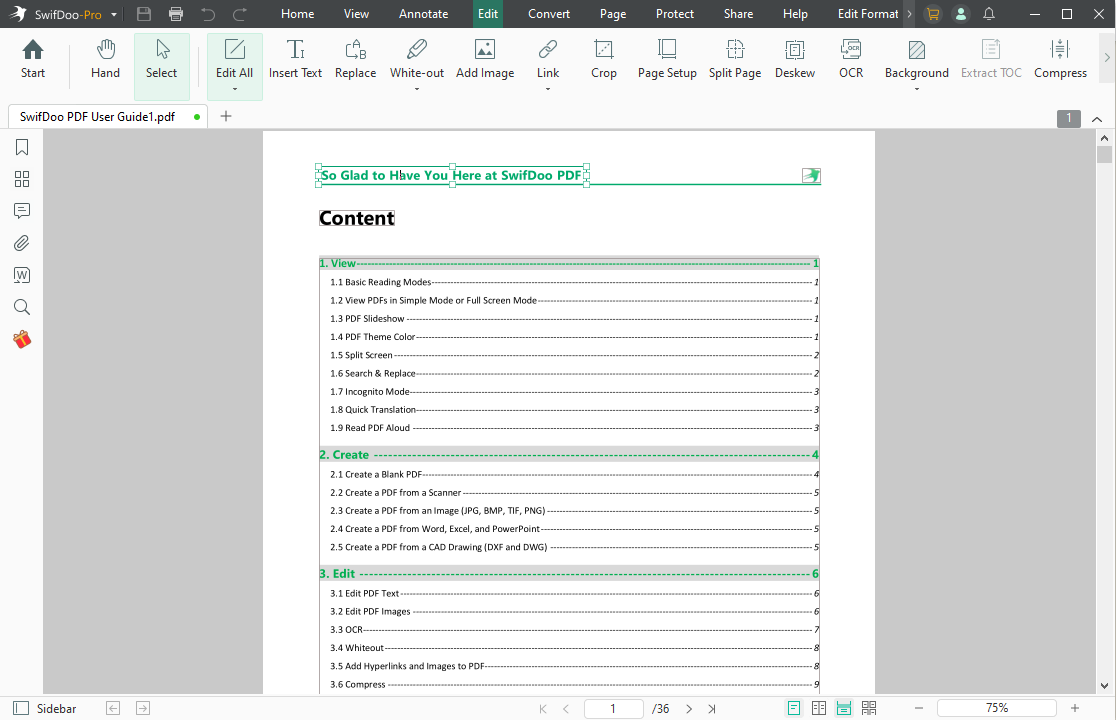This screenshot has width=1116, height=720.
Task: Go to the previous view arrow
Action: coord(112,708)
